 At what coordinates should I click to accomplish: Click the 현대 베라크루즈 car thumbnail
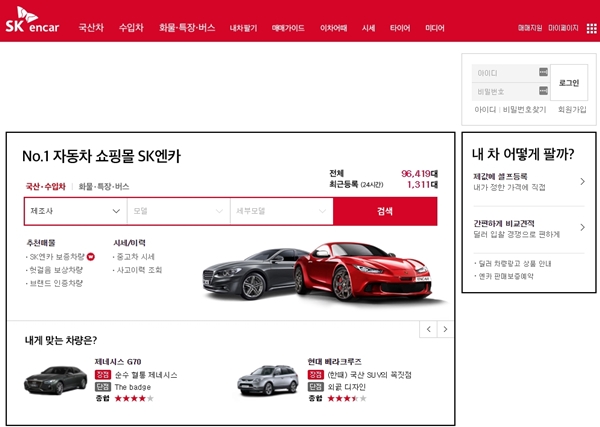point(268,380)
